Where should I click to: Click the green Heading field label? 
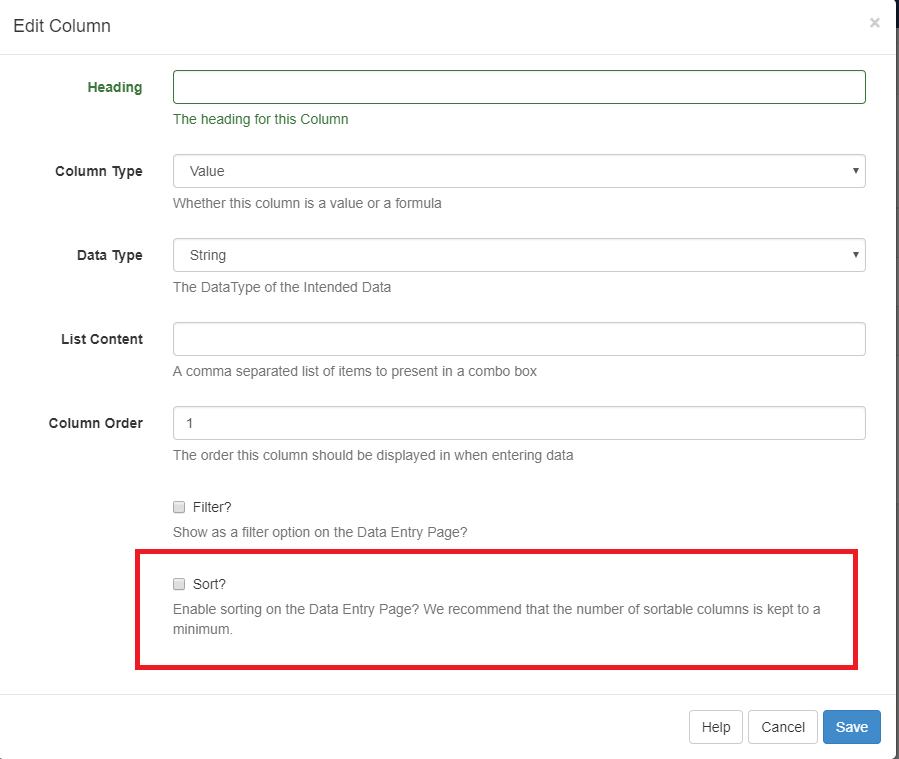pos(115,87)
